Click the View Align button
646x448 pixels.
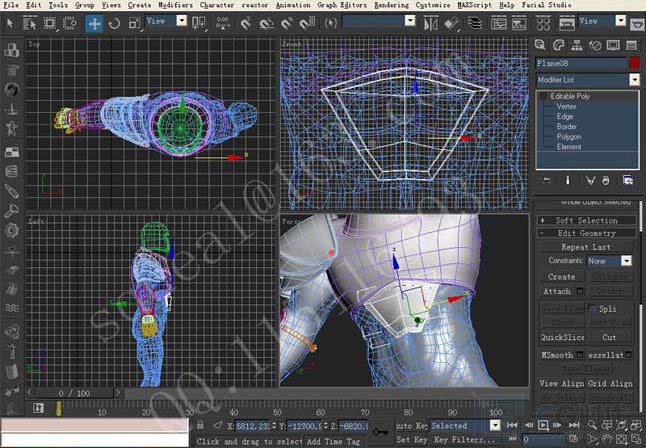[x=562, y=383]
